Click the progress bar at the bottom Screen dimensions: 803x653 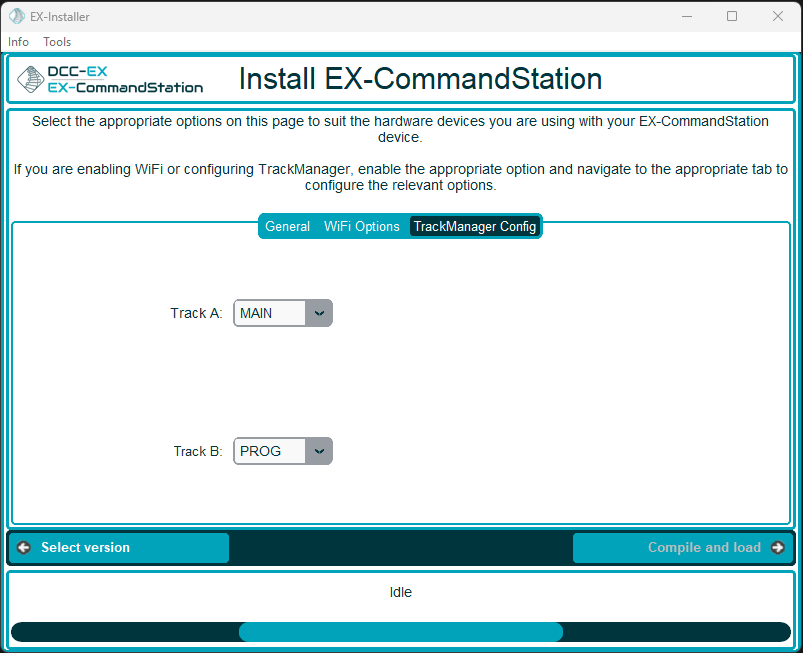click(401, 632)
